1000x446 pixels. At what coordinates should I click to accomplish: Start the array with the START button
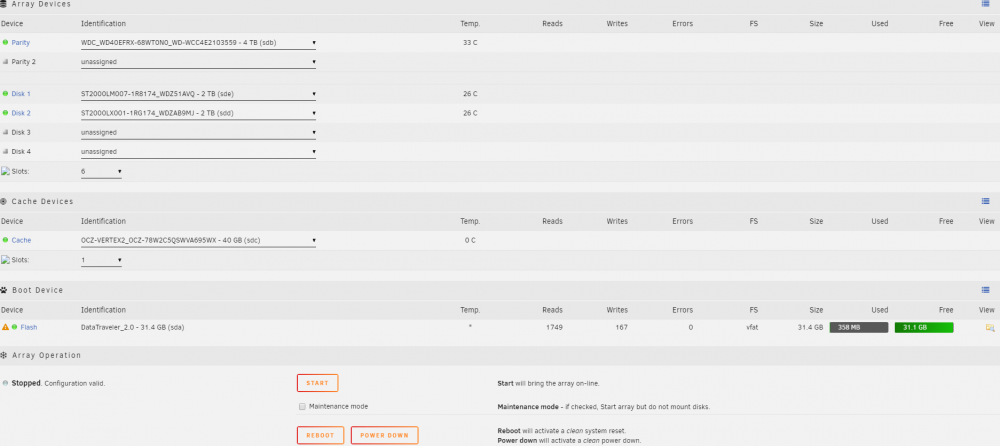(x=318, y=383)
